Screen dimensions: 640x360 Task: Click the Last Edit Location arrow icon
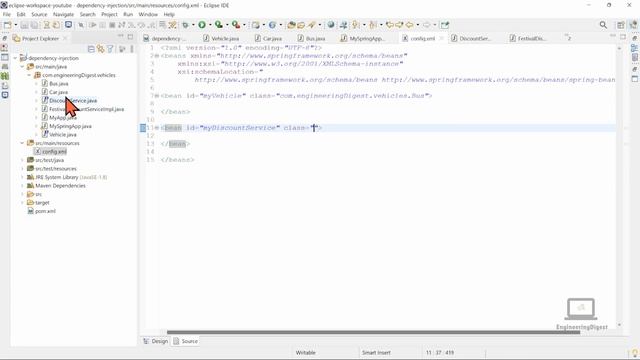point(389,25)
